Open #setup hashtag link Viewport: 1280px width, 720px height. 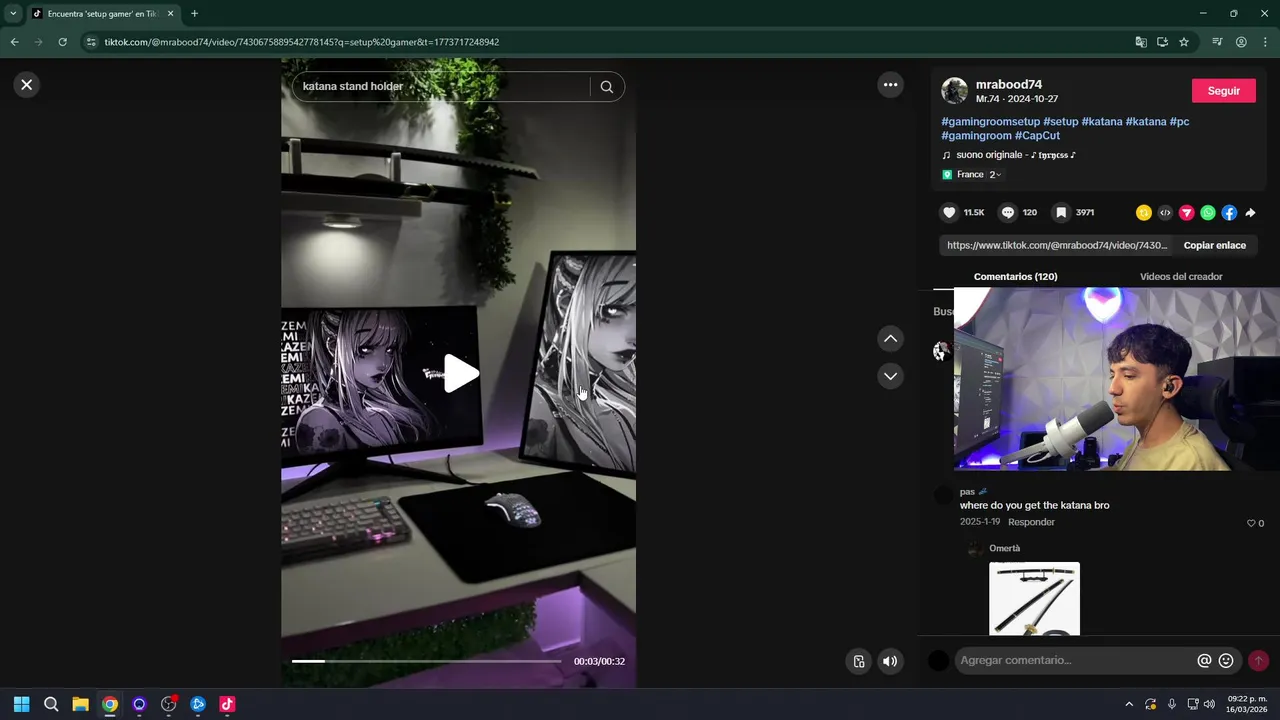[x=1061, y=122]
